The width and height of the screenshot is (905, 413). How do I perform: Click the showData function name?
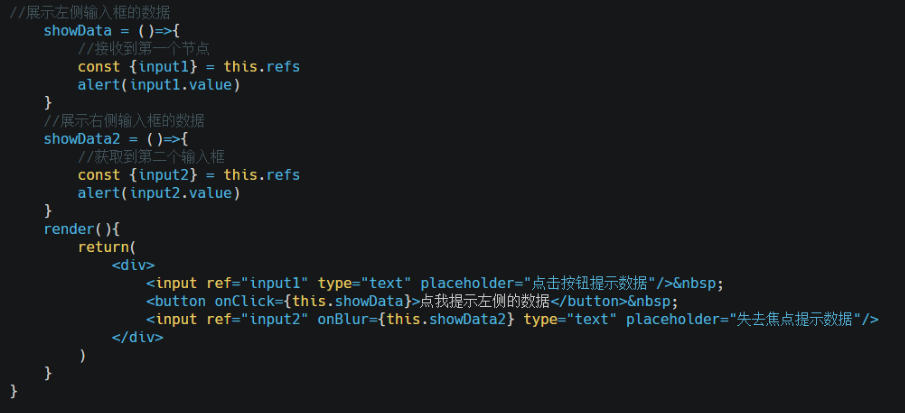(x=77, y=31)
